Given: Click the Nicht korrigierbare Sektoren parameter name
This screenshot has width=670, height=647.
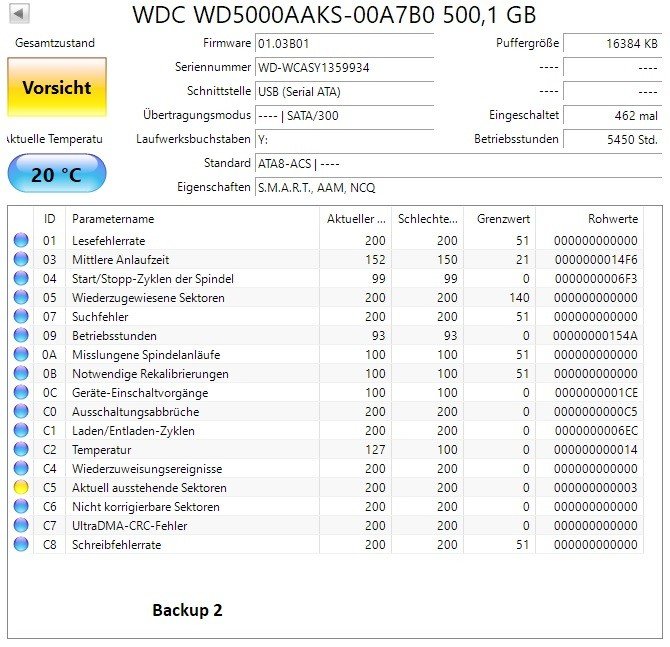Looking at the screenshot, I should 146,506.
